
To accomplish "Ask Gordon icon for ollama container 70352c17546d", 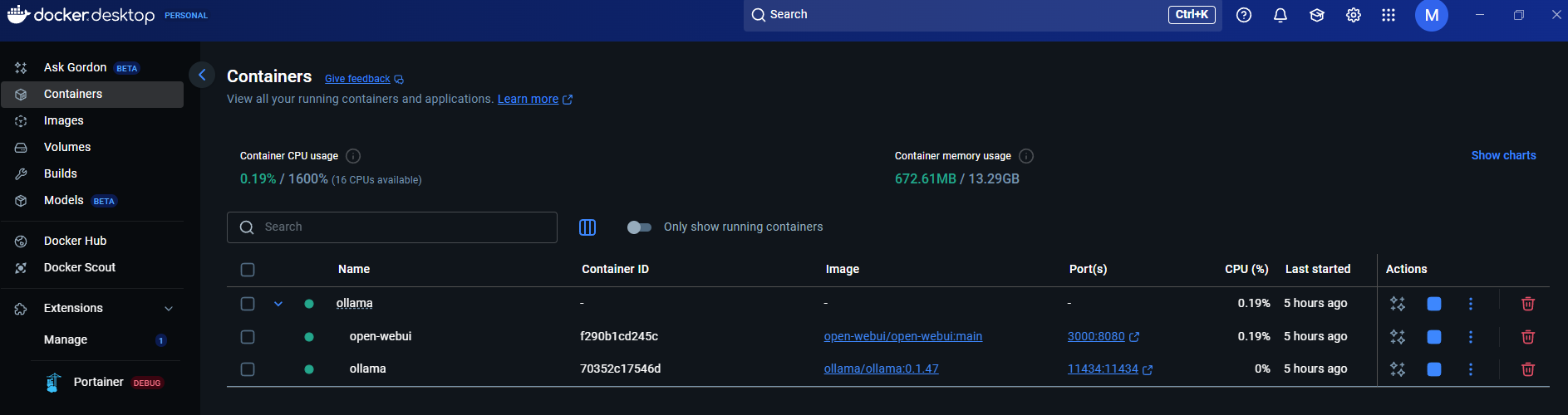I will 1398,369.
